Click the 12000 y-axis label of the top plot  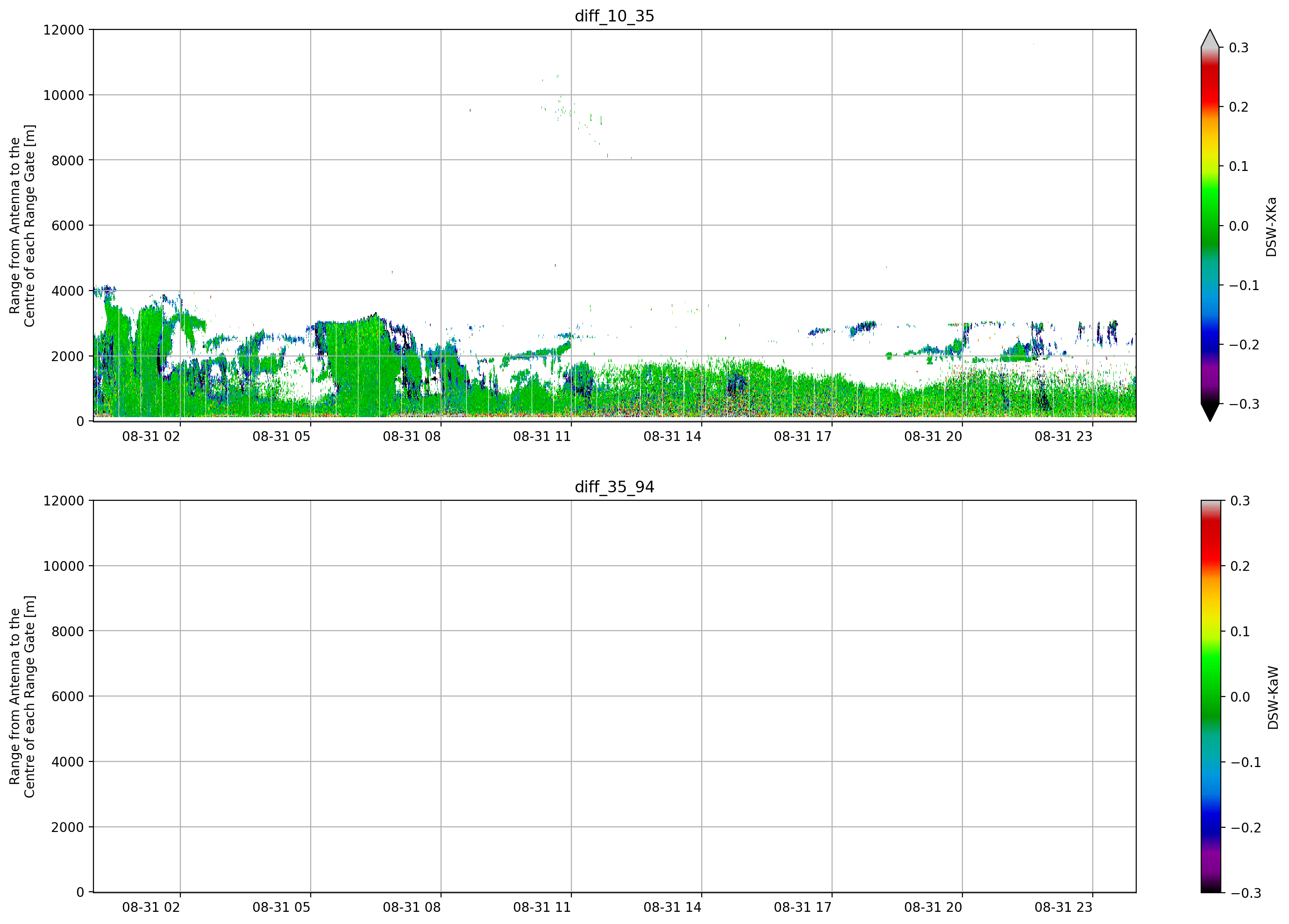click(x=64, y=29)
